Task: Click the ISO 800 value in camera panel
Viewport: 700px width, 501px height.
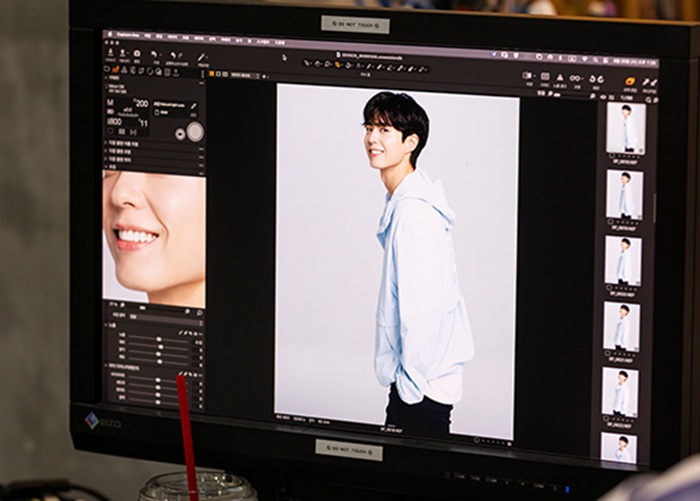Action: point(116,120)
